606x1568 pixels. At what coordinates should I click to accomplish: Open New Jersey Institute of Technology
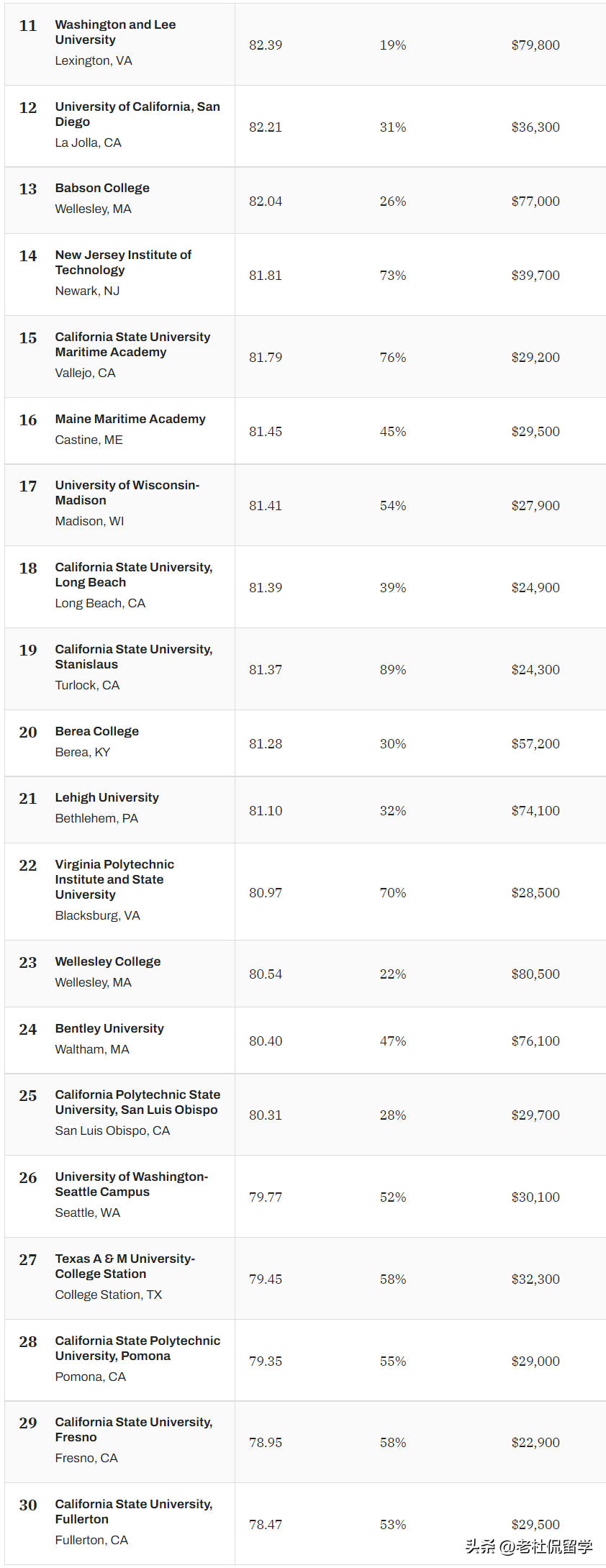pyautogui.click(x=123, y=263)
